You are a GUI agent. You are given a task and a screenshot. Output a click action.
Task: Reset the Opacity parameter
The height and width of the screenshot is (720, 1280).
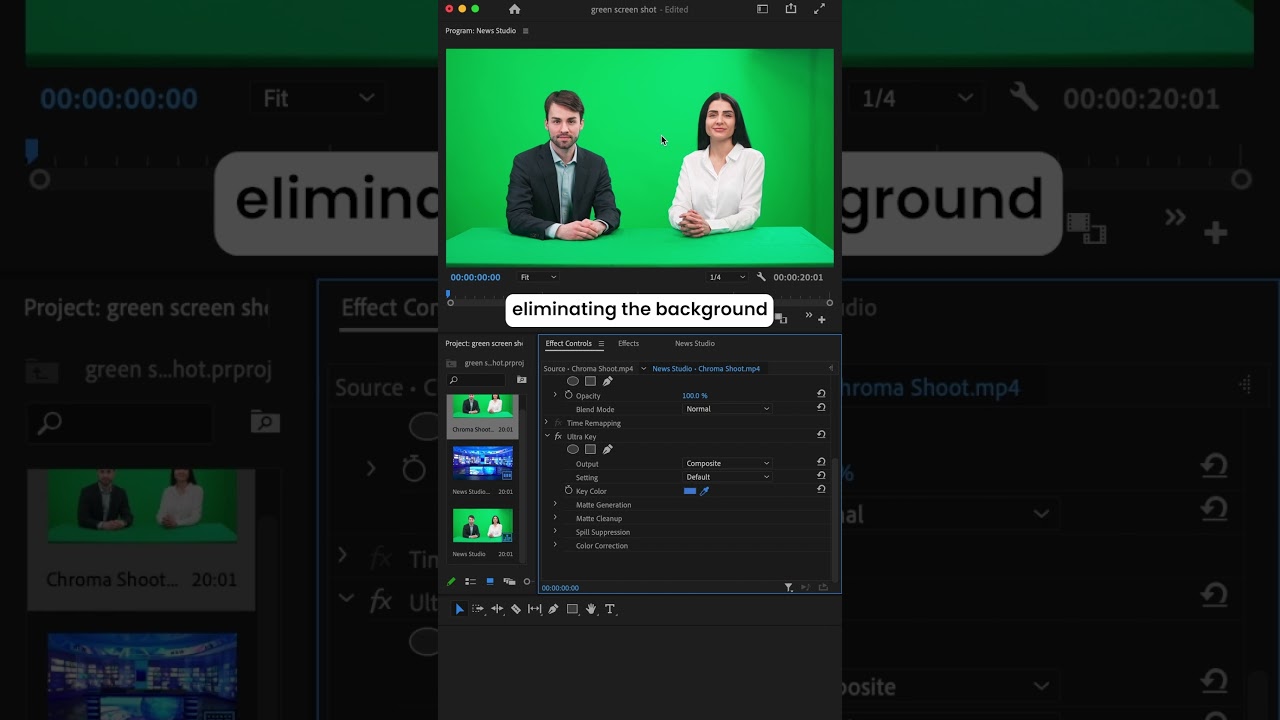click(x=821, y=394)
